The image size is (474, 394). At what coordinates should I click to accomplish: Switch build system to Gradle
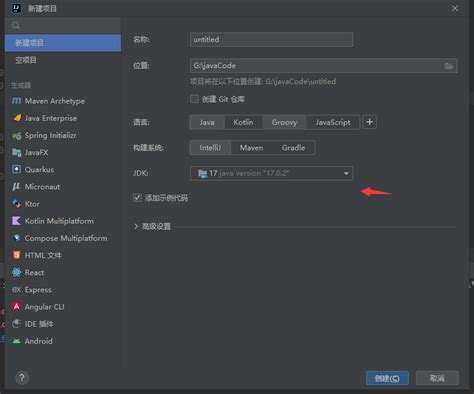tap(293, 148)
